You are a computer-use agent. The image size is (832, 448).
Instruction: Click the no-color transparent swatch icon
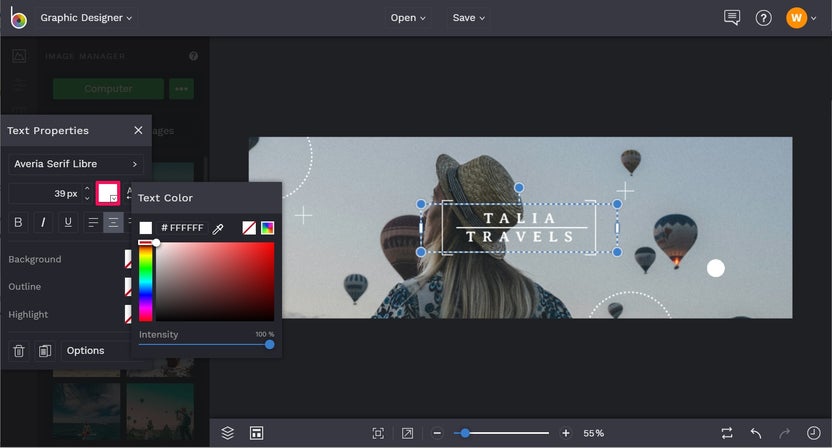click(x=249, y=228)
